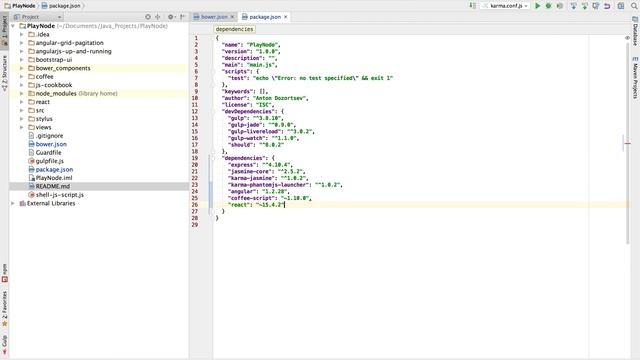Image resolution: width=640 pixels, height=360 pixels.
Task: Open Project panel settings gear
Action: (x=171, y=17)
